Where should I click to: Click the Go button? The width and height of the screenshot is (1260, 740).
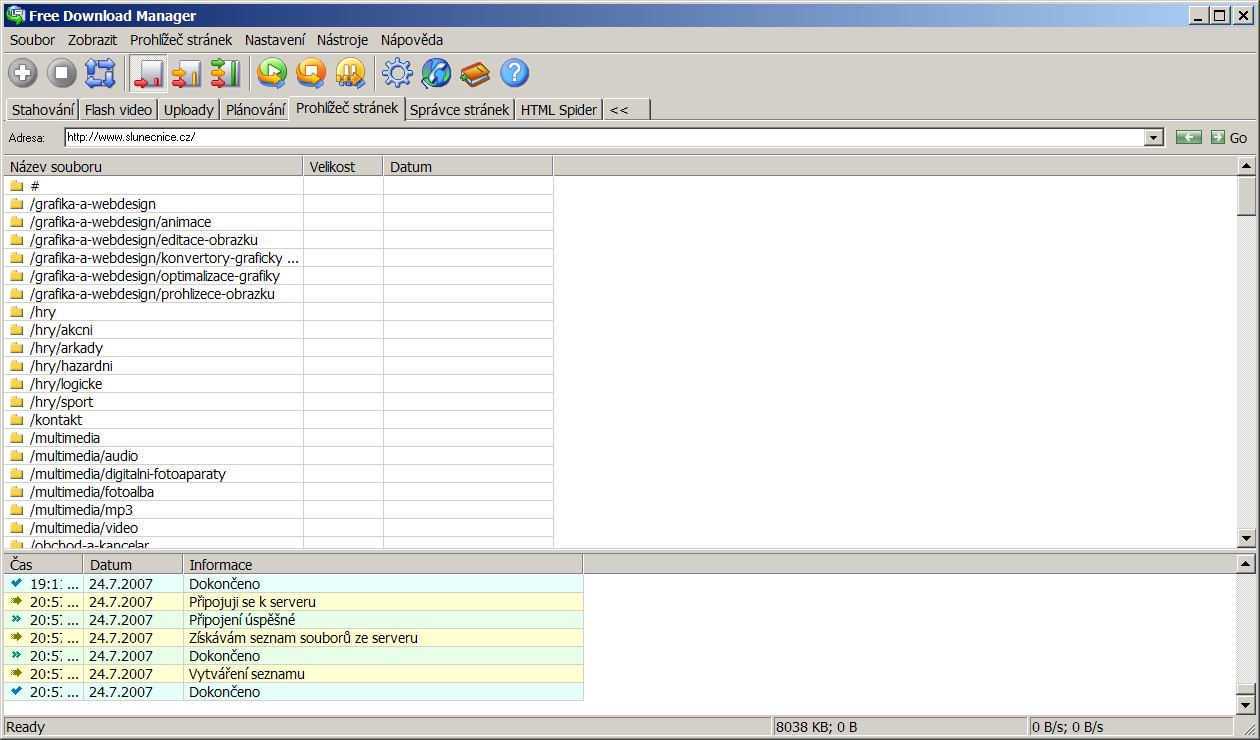point(1229,137)
